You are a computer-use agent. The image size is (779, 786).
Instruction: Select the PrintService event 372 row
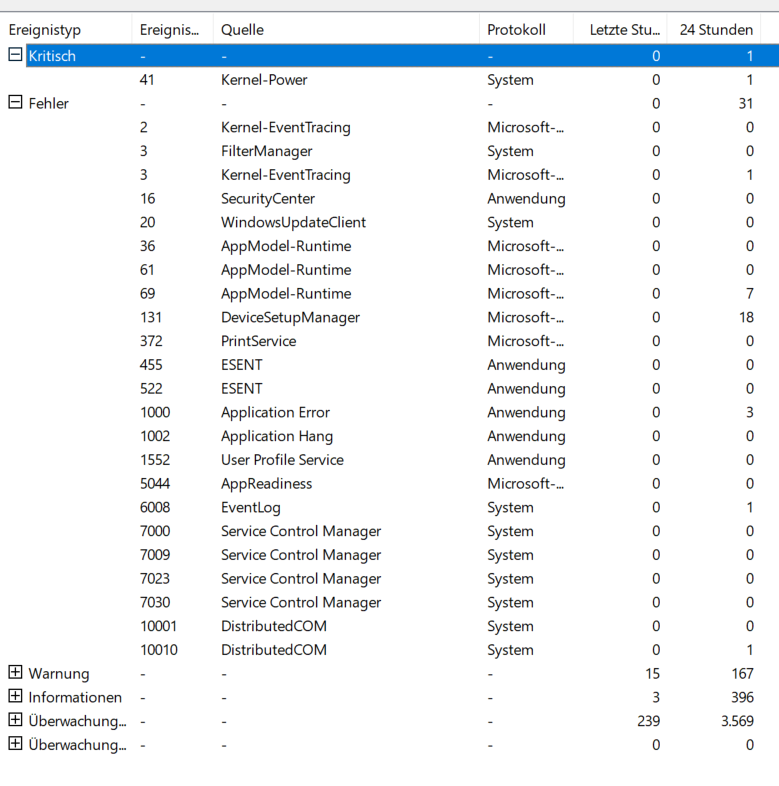pyautogui.click(x=390, y=341)
